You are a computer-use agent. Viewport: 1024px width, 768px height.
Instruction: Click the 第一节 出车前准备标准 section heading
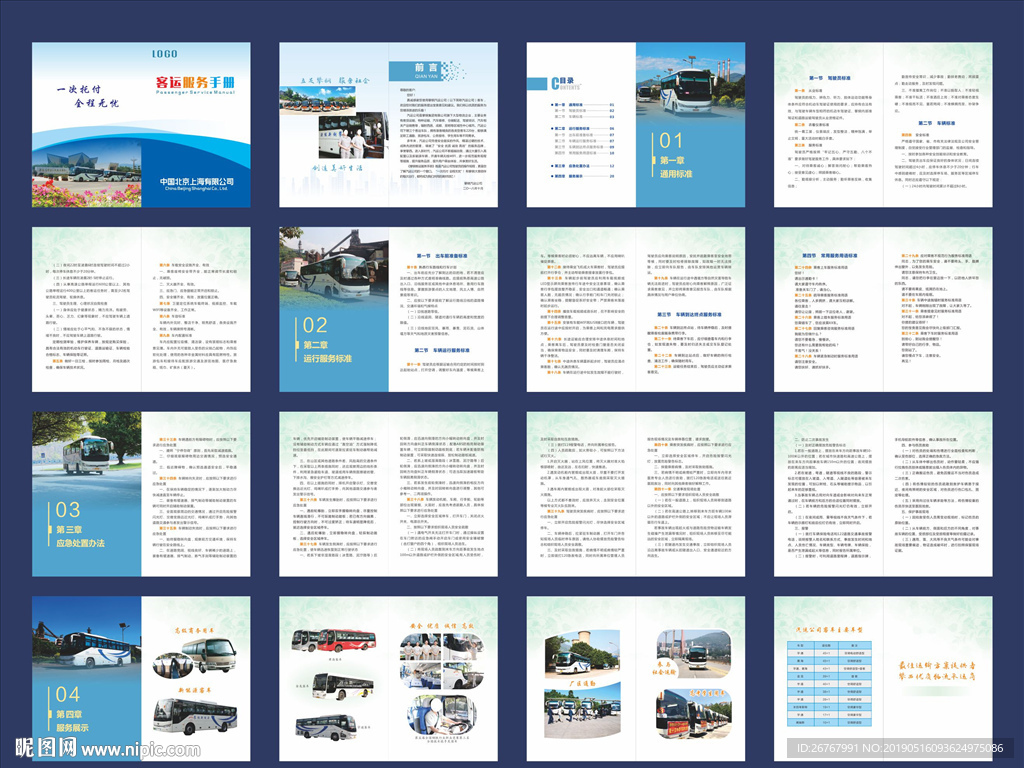pos(439,255)
